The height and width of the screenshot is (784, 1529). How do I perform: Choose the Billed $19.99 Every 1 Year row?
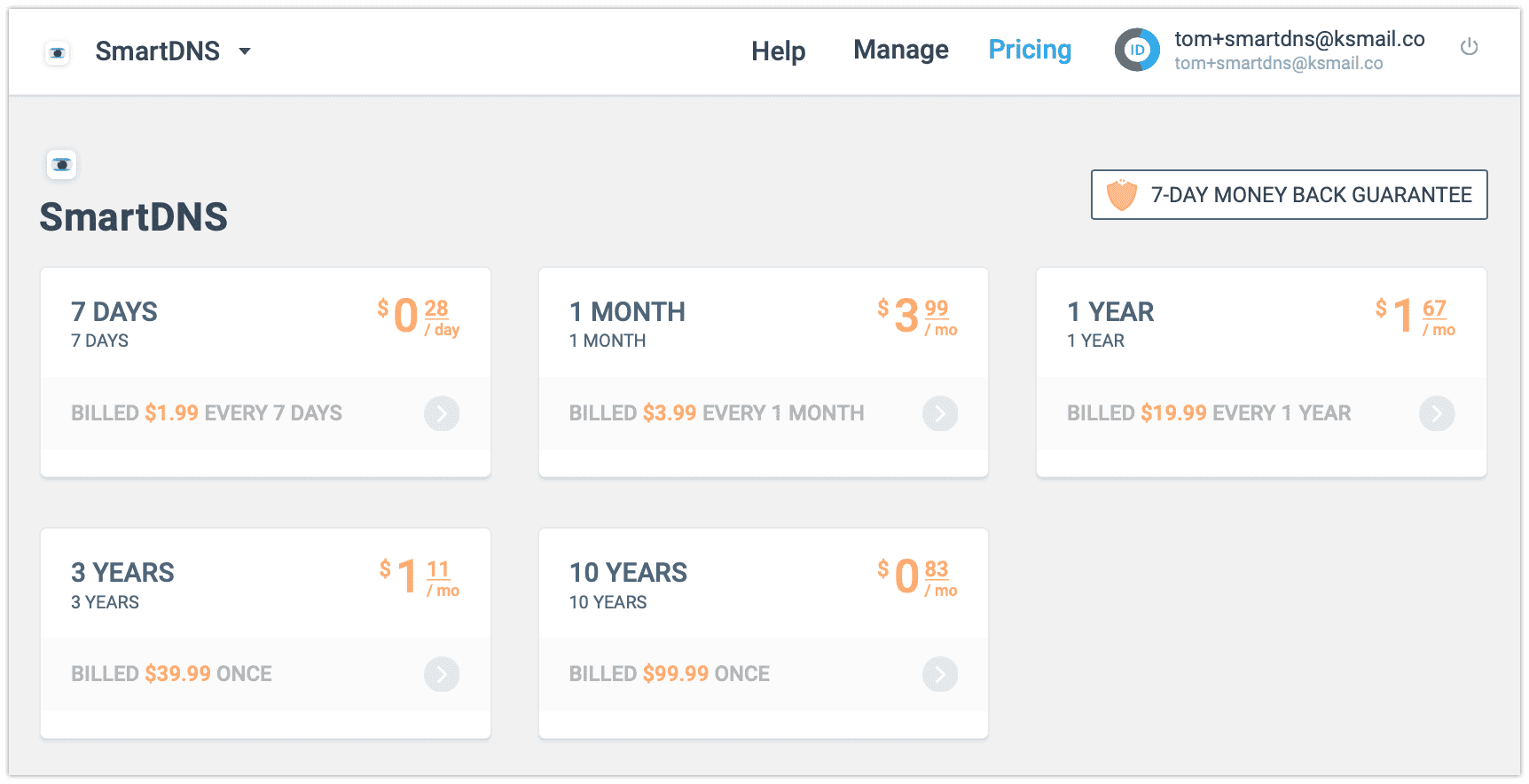pyautogui.click(x=1261, y=413)
